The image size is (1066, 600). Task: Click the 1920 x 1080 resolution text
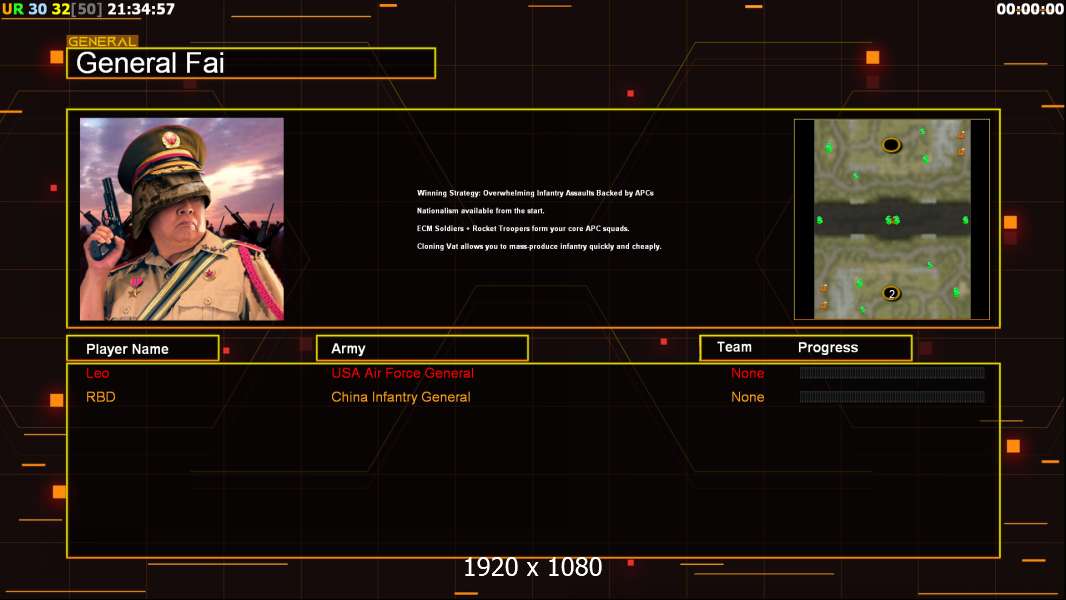[533, 567]
